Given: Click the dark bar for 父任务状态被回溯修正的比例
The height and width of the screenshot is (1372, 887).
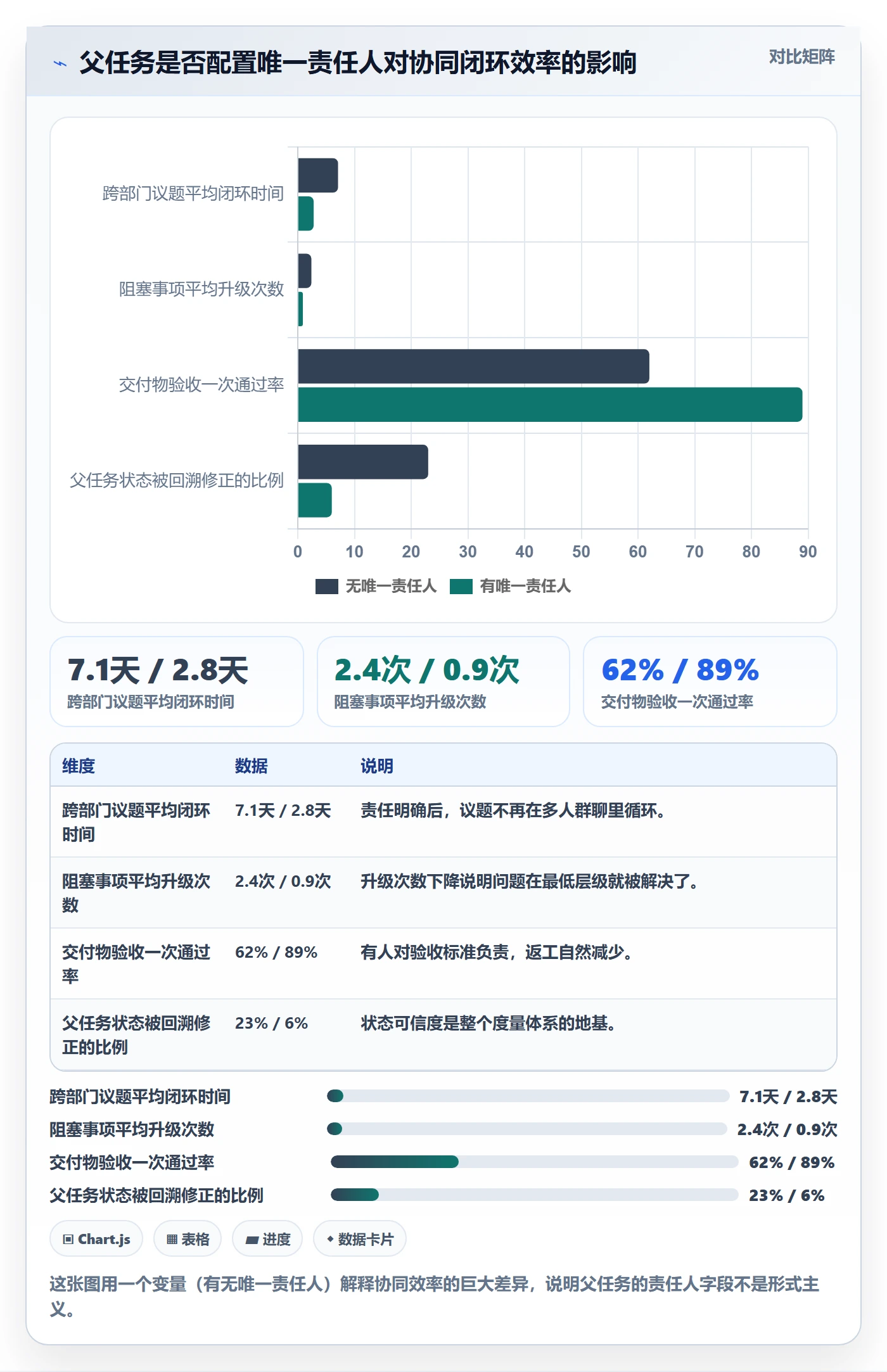Looking at the screenshot, I should (363, 462).
